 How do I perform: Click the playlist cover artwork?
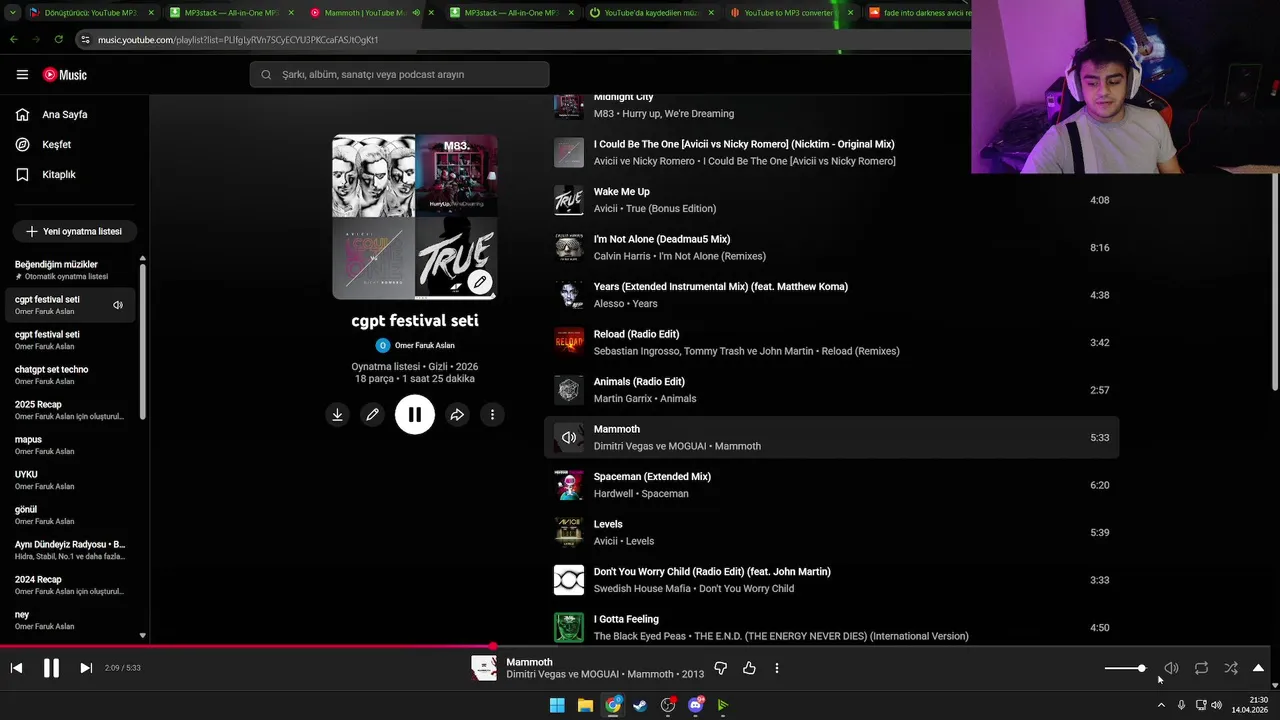tap(415, 217)
